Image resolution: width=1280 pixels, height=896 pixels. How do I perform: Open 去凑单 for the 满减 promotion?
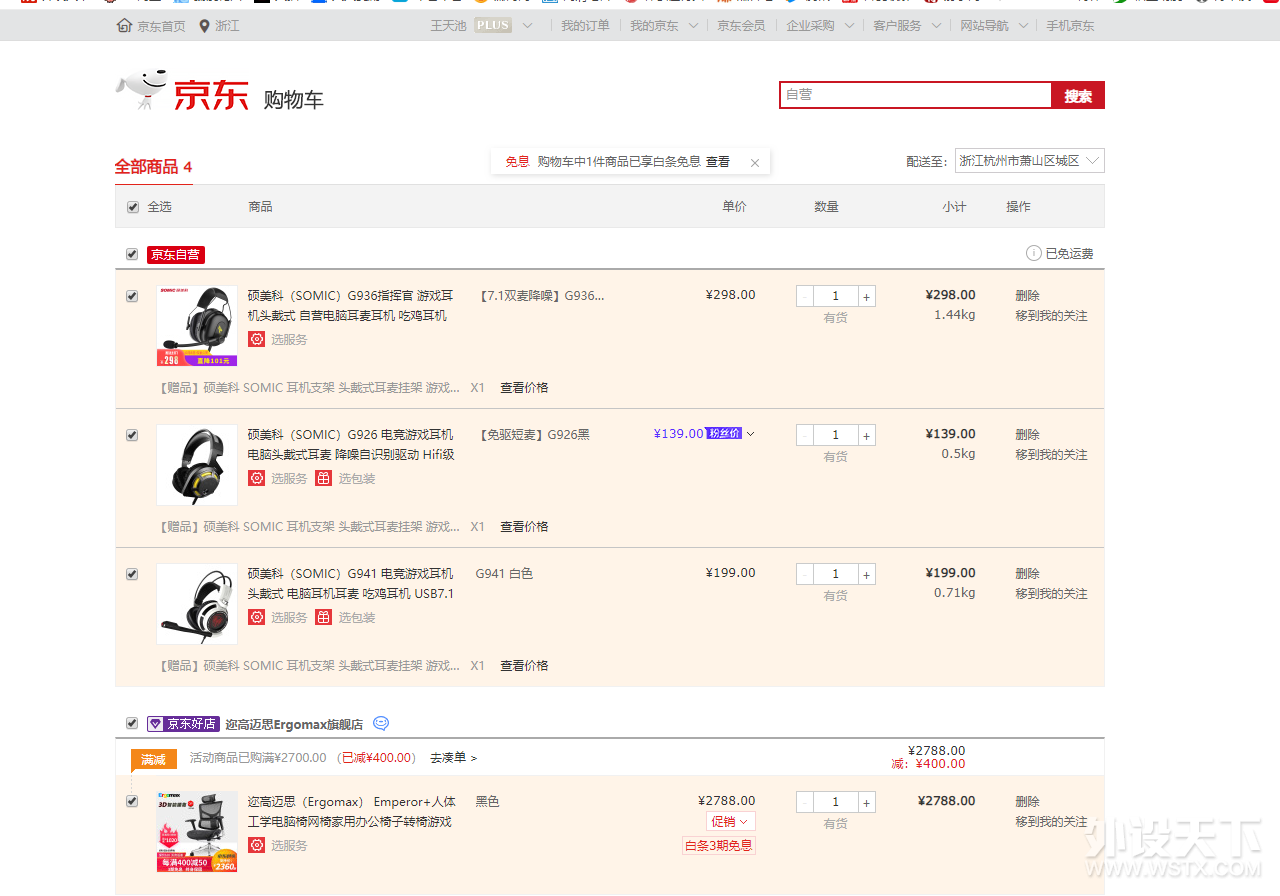[453, 758]
